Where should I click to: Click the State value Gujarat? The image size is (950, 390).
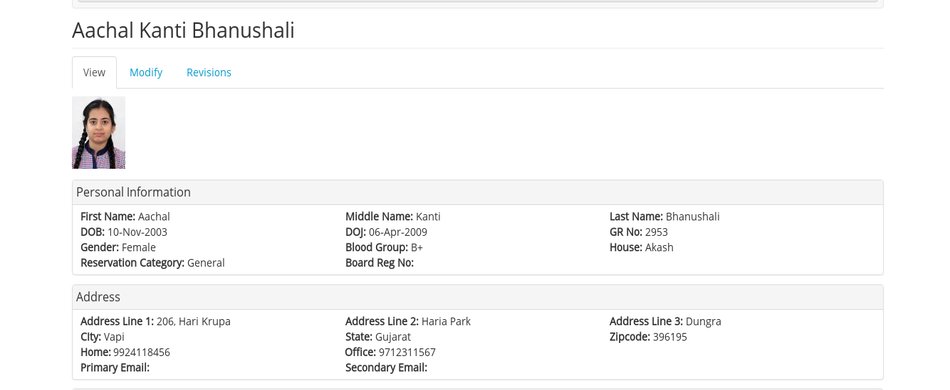[393, 337]
